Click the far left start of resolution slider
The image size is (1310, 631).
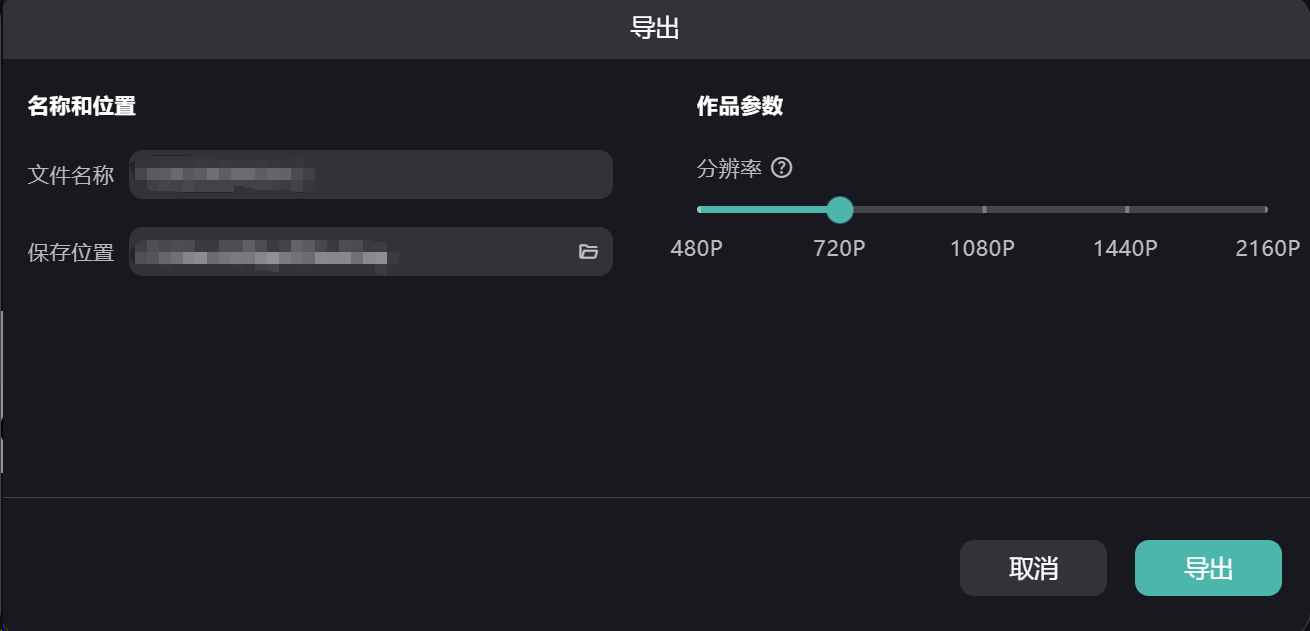pyautogui.click(x=699, y=210)
